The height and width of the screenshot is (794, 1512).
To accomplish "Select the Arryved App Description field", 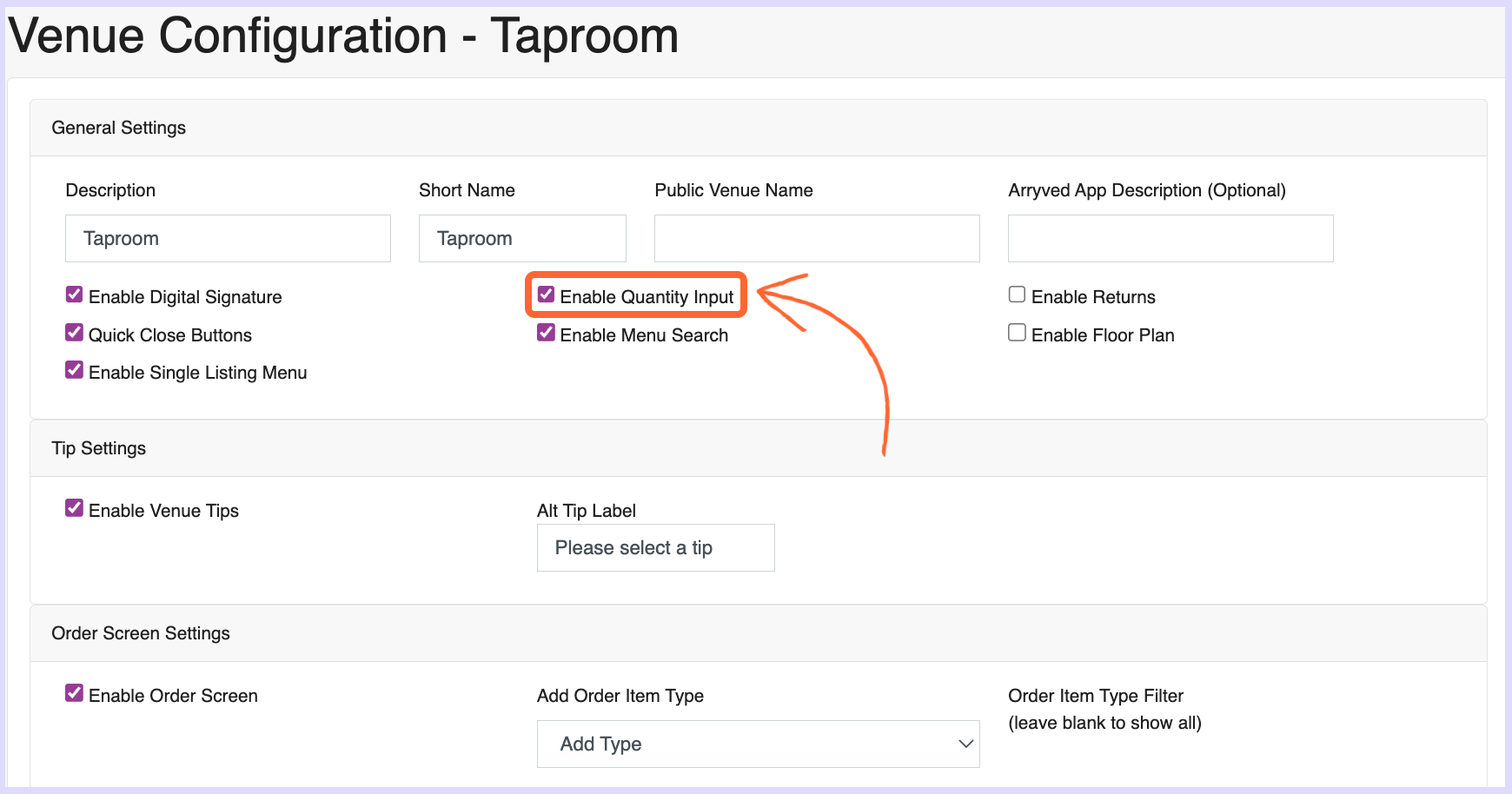I will 1170,239.
